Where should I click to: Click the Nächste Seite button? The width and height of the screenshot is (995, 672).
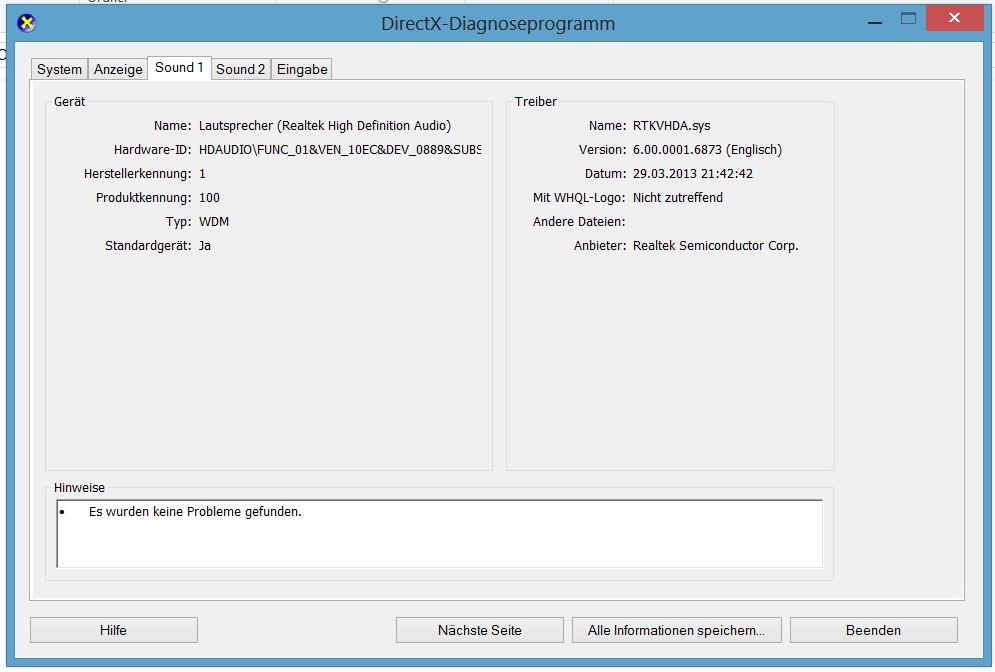click(479, 630)
